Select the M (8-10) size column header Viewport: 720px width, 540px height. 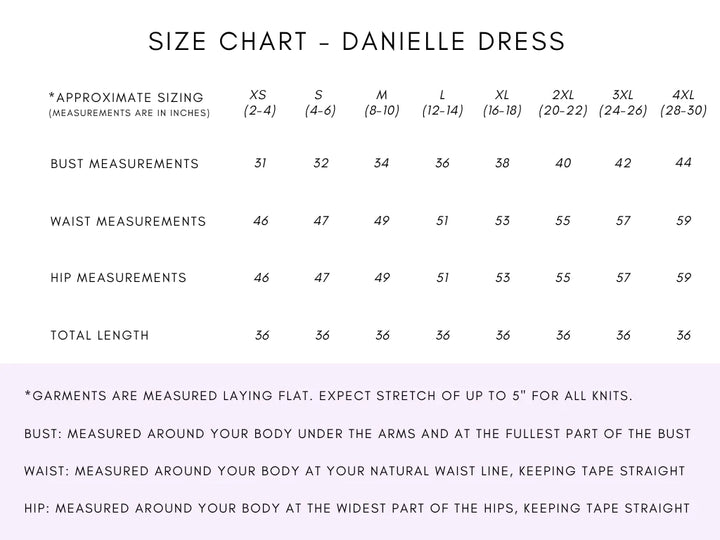(x=382, y=103)
